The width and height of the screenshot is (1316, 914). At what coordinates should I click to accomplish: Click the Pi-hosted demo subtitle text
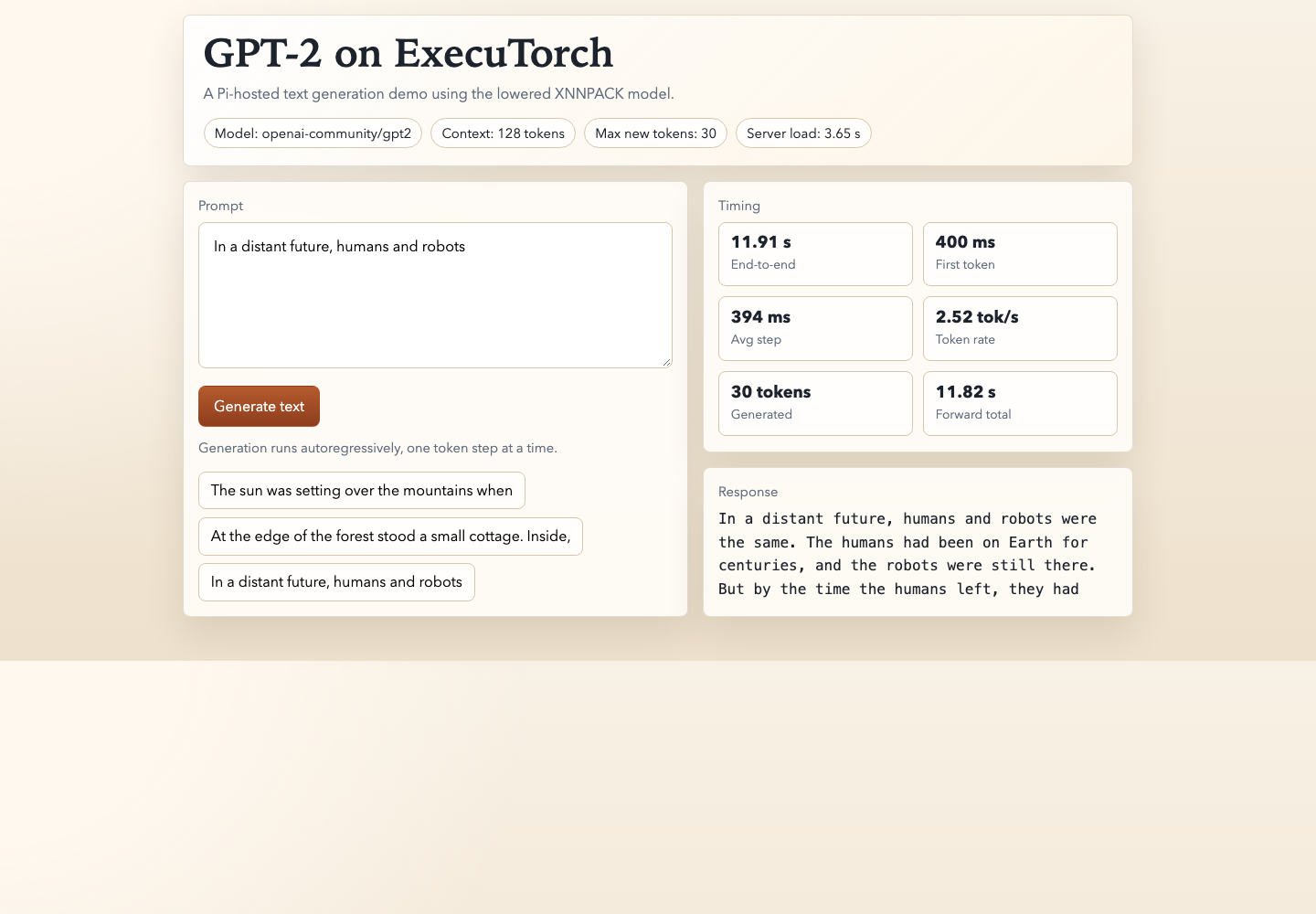tap(439, 93)
